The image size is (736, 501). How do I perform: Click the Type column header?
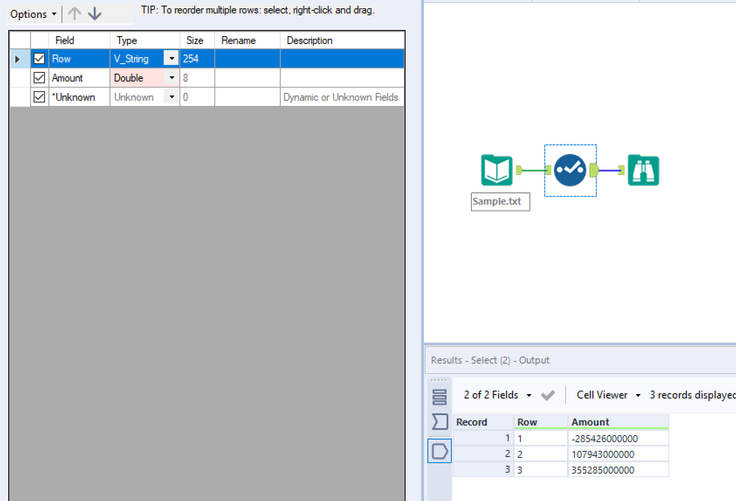[x=145, y=40]
